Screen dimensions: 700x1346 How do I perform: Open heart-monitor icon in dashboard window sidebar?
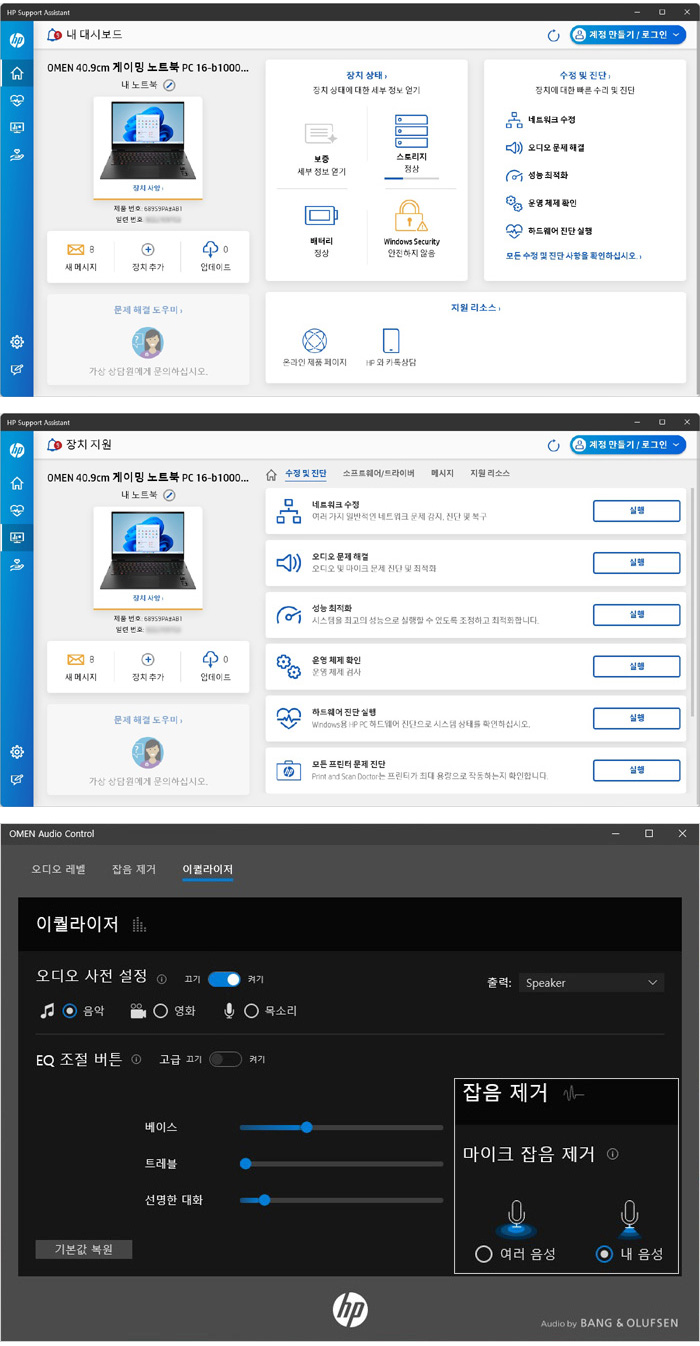pos(17,101)
